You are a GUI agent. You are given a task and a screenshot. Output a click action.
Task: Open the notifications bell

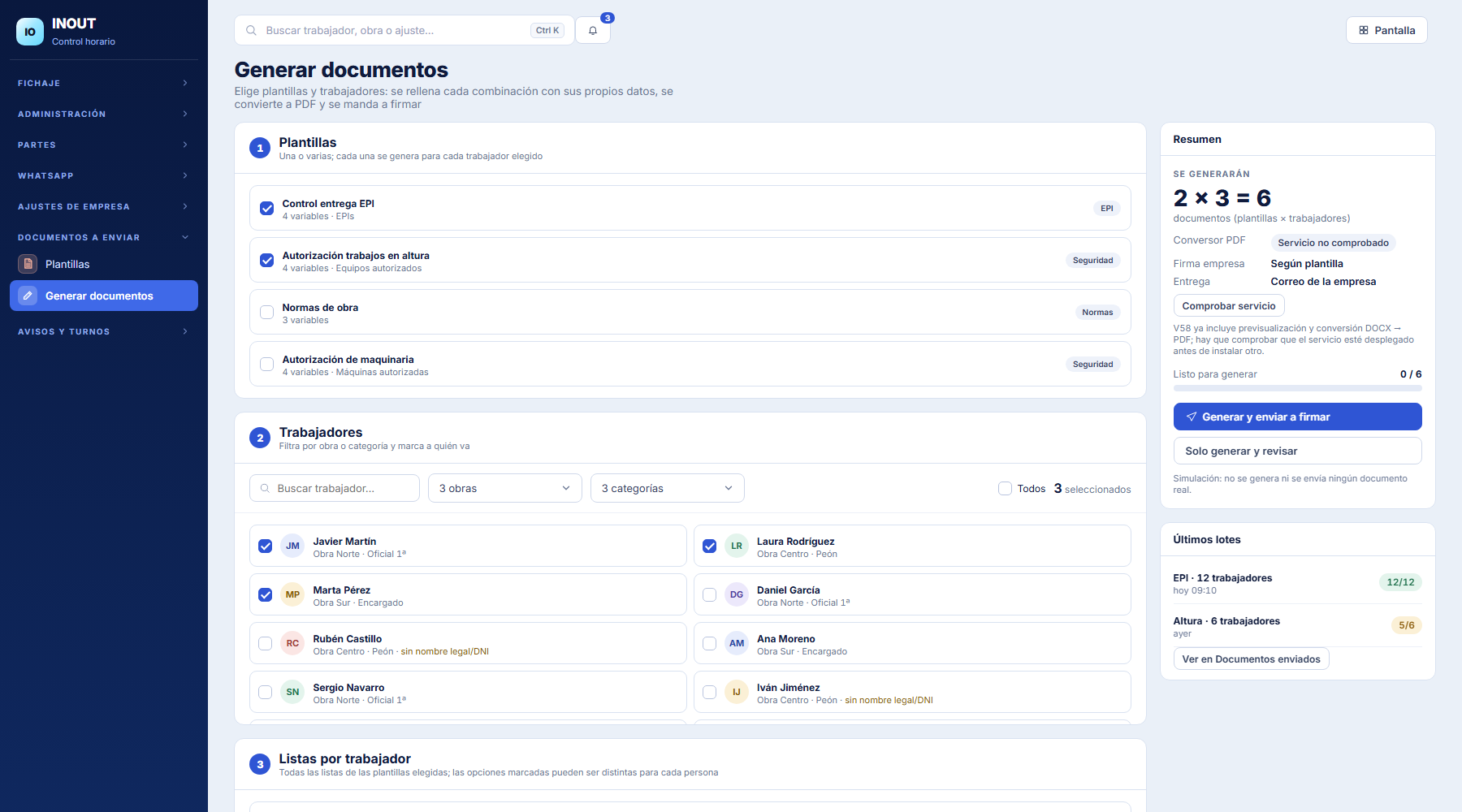[x=593, y=30]
